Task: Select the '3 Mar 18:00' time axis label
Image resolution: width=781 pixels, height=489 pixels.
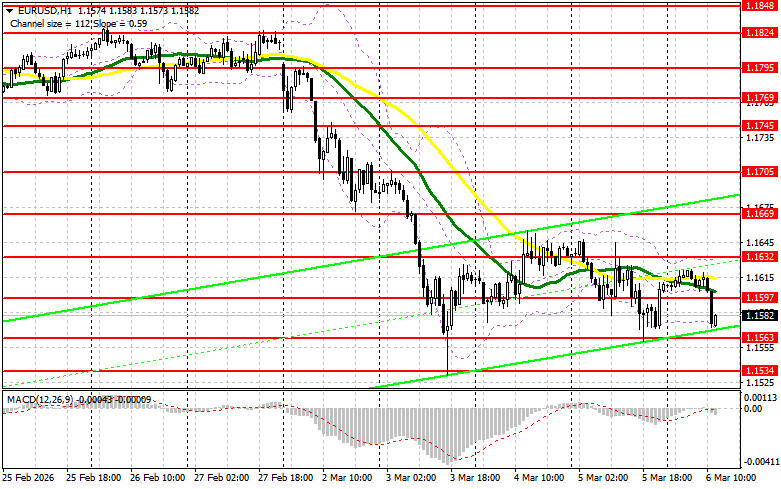Action: (x=475, y=478)
